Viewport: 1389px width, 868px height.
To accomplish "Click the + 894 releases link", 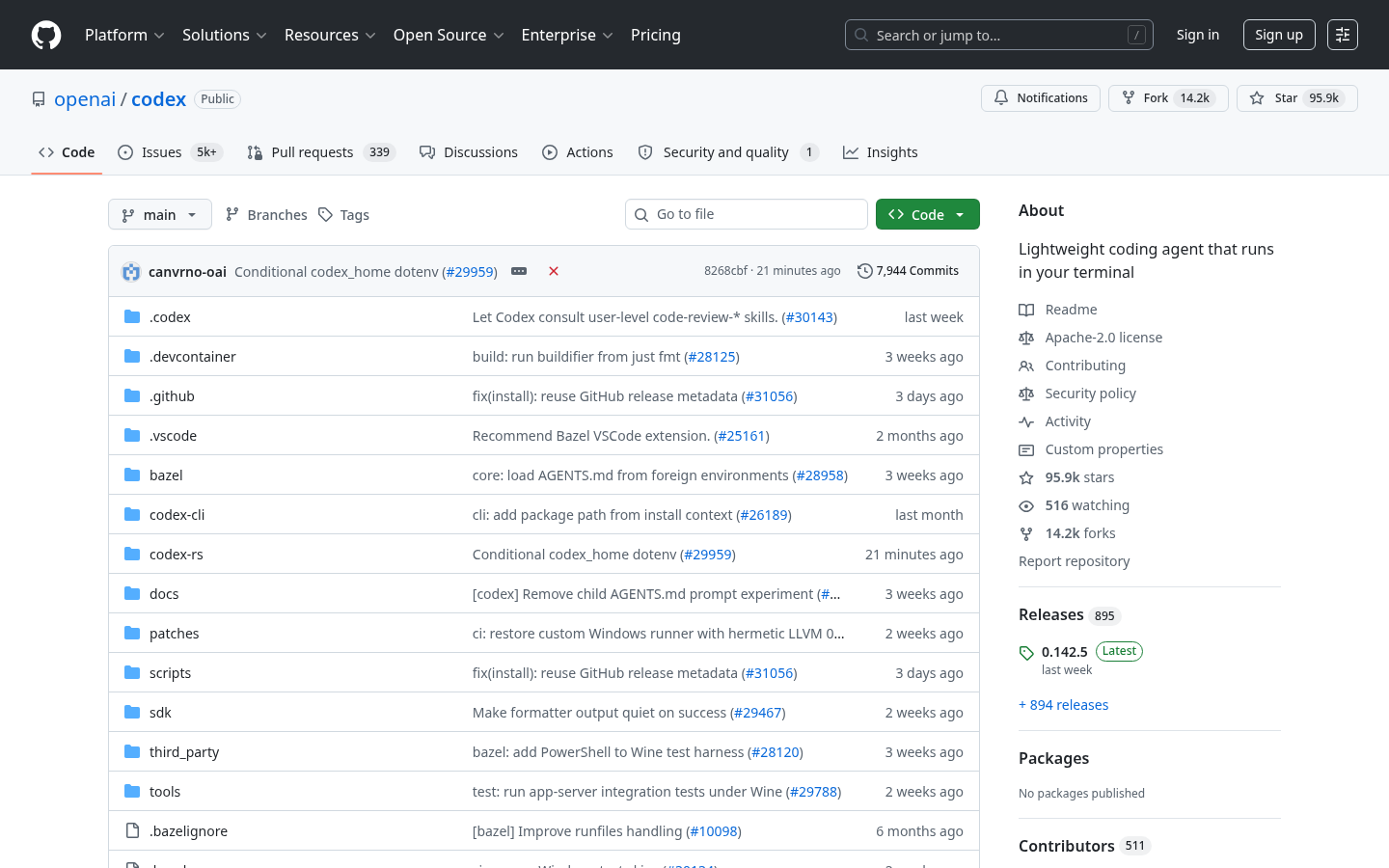I will (x=1063, y=705).
